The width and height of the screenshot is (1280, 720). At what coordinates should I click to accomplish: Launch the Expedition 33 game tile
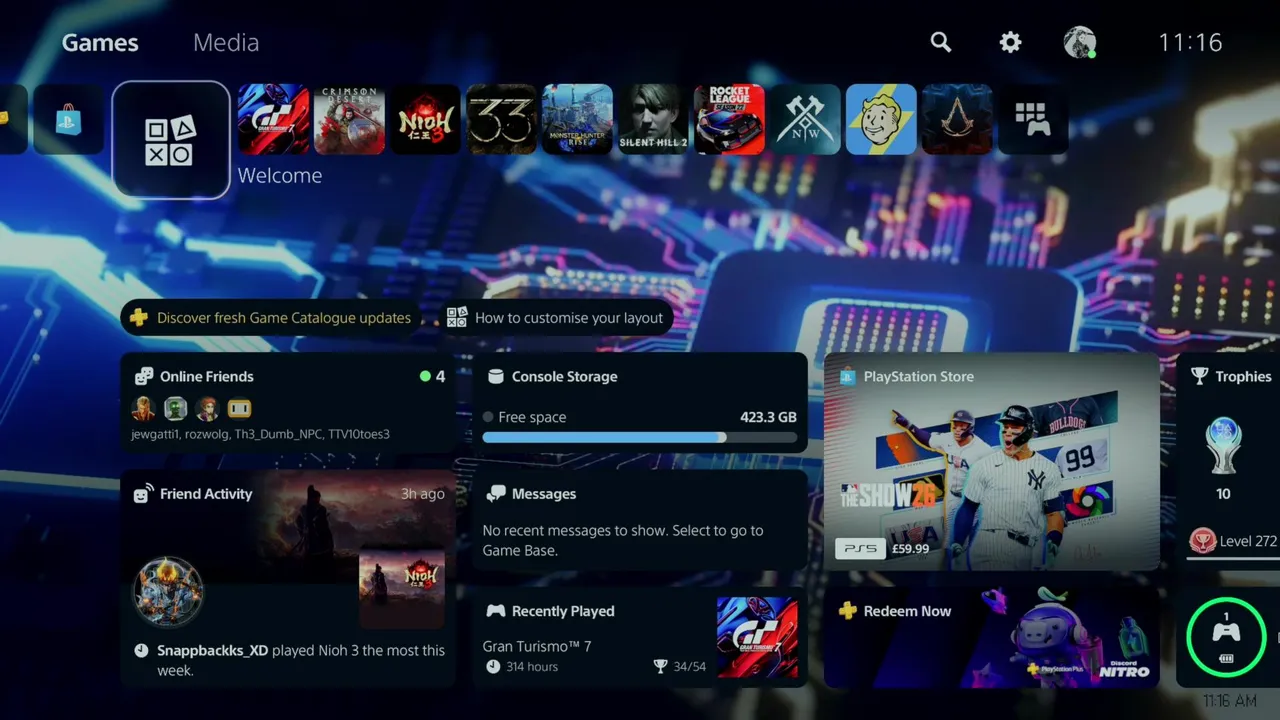[x=502, y=119]
